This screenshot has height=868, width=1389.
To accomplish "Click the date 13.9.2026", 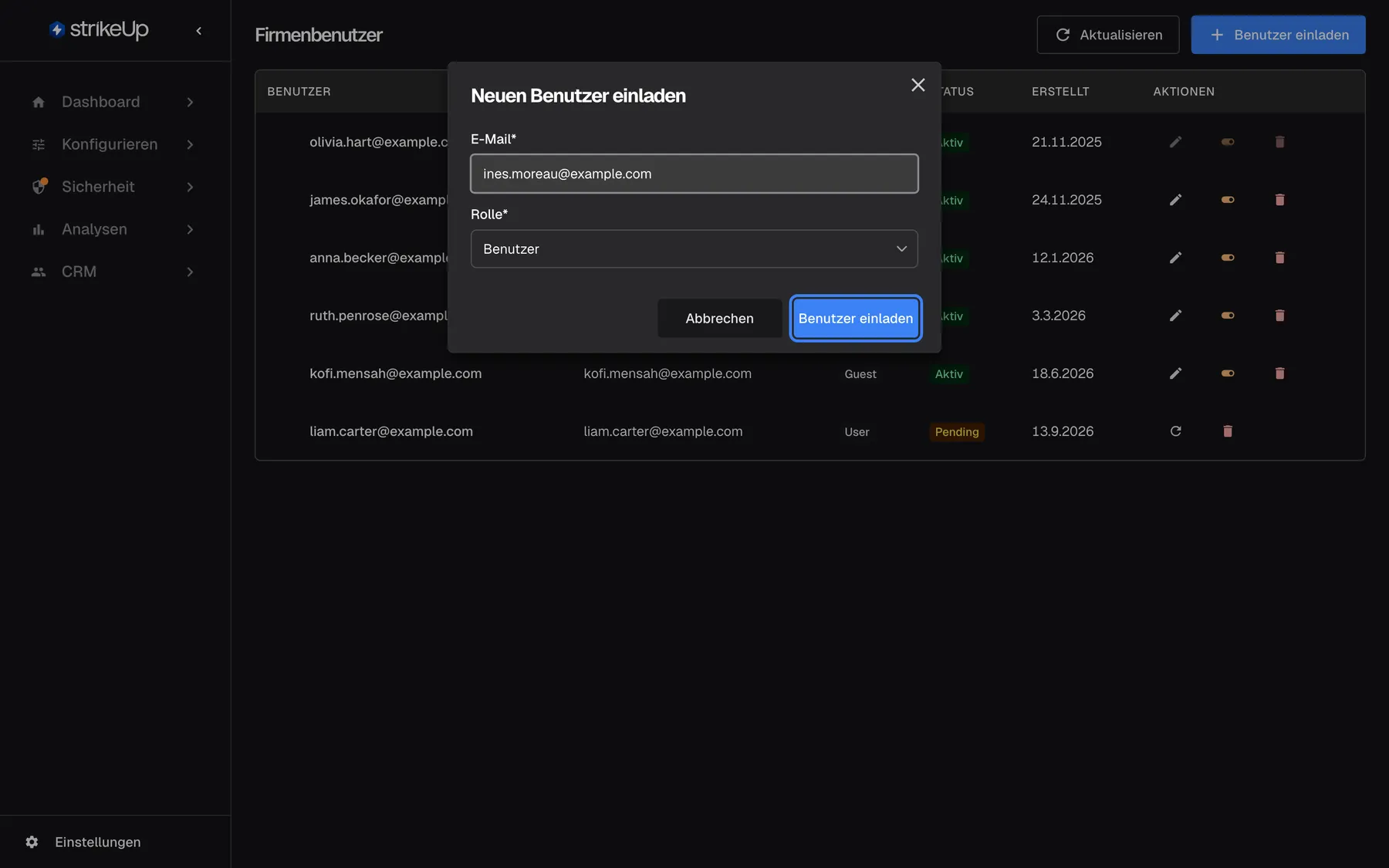I will point(1063,431).
